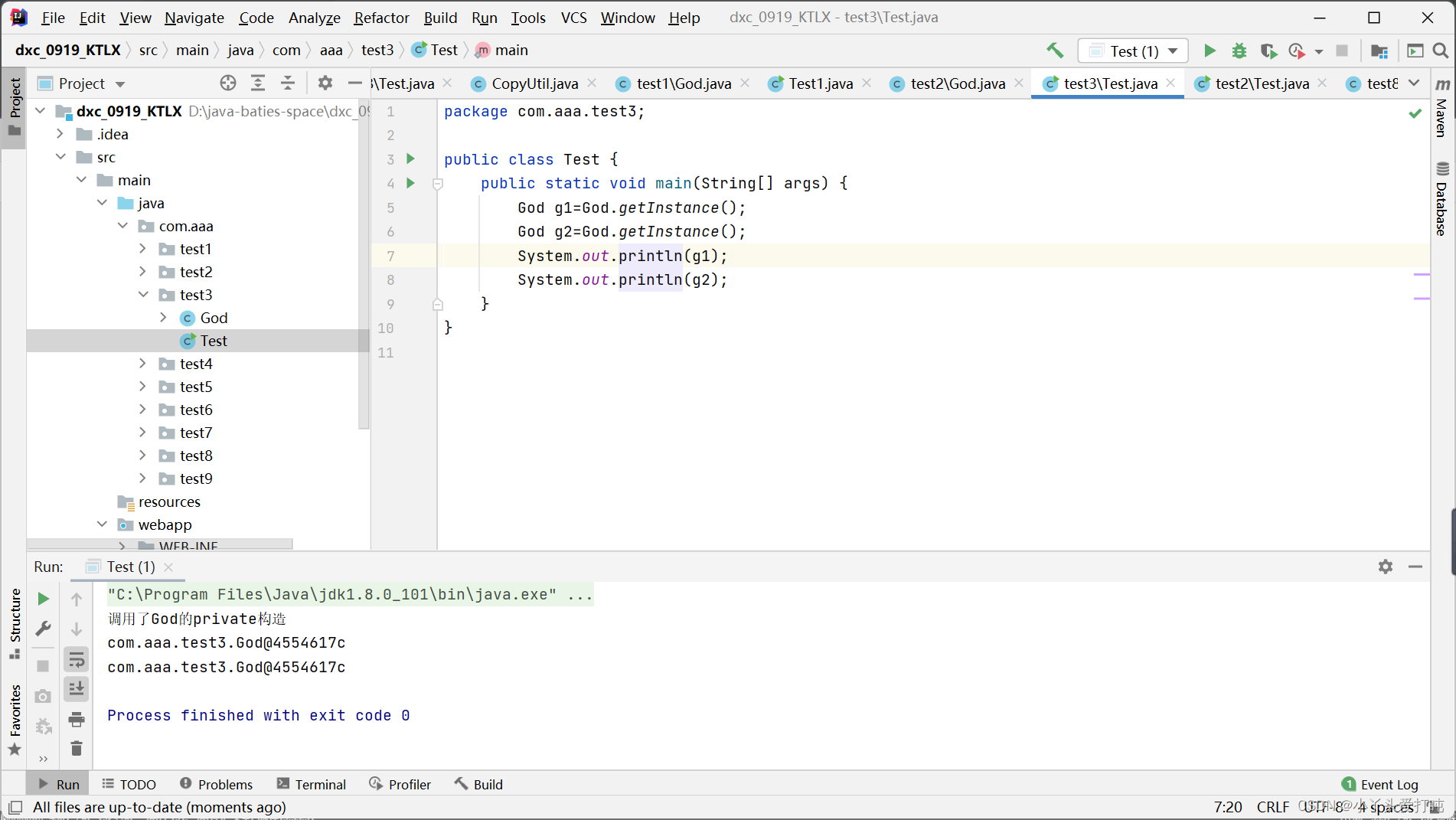Collapse the com.aaa package
Screen dimensions: 1456x820
(123, 226)
